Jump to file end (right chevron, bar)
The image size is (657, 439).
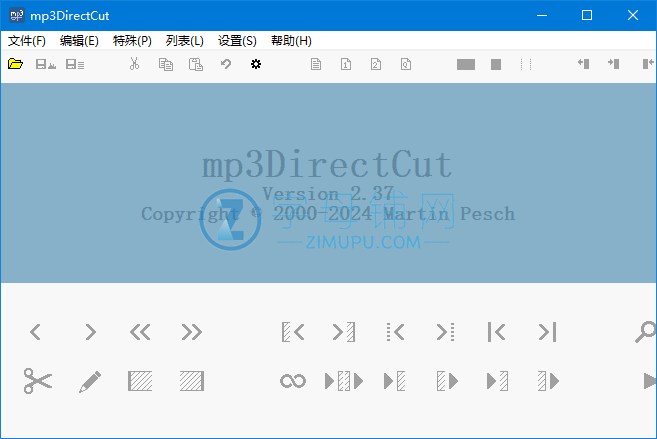[x=548, y=332]
